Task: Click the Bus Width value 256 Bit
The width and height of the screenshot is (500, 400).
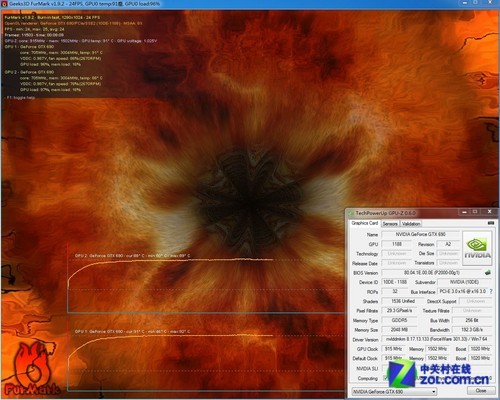Action: coord(472,320)
